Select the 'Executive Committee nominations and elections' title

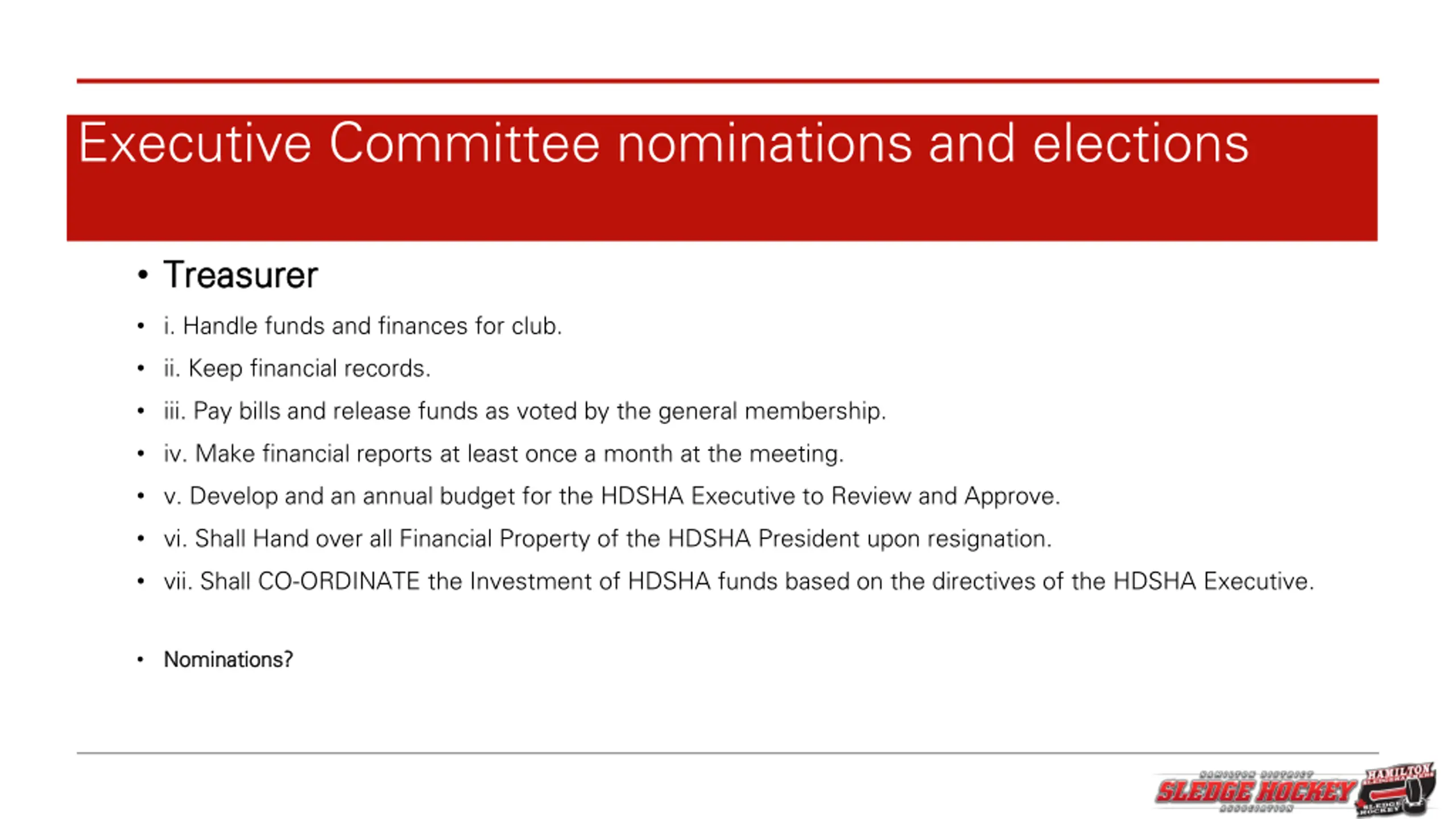663,143
